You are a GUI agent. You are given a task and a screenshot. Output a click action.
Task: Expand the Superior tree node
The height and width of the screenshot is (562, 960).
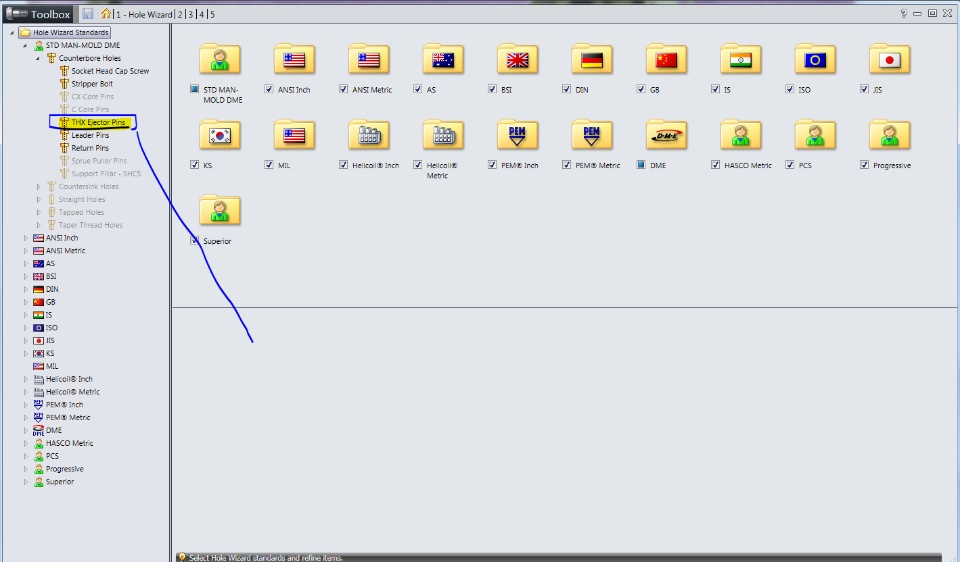tap(25, 482)
